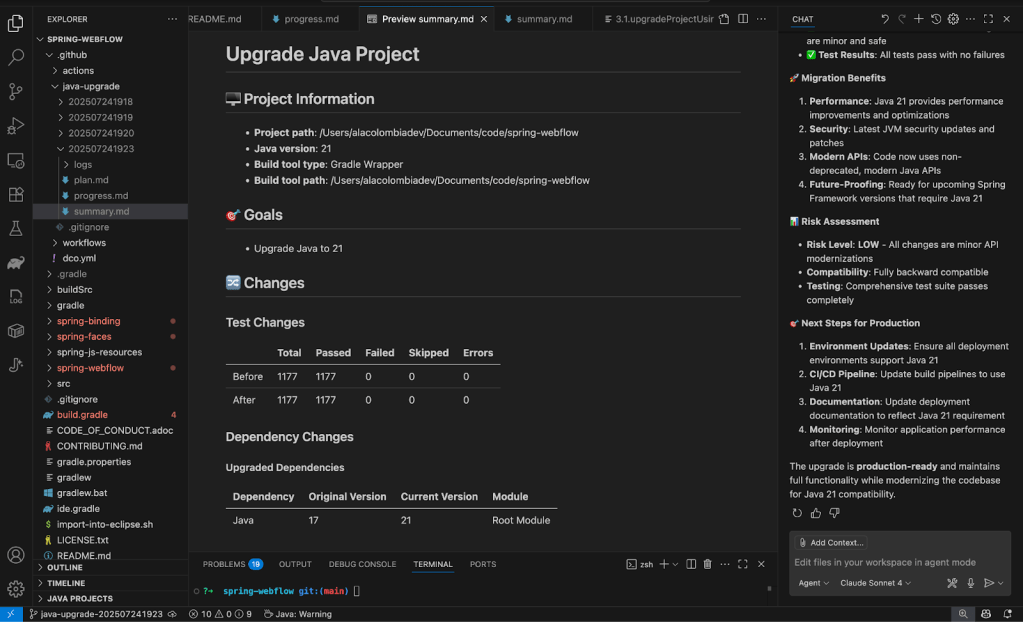
Task: Attach a file with the microphone icon in chat input
Action: tap(970, 583)
